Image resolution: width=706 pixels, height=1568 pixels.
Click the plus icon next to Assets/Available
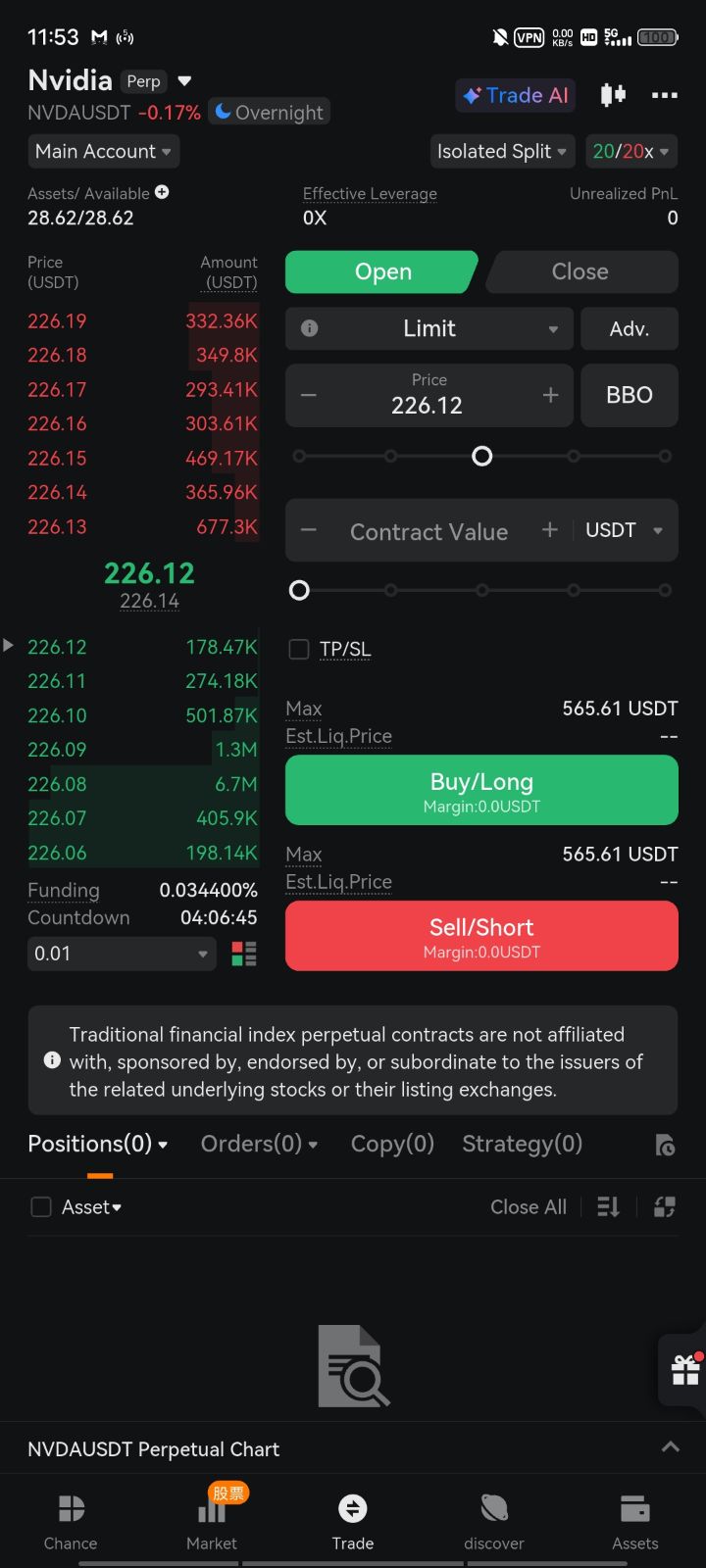pos(162,192)
